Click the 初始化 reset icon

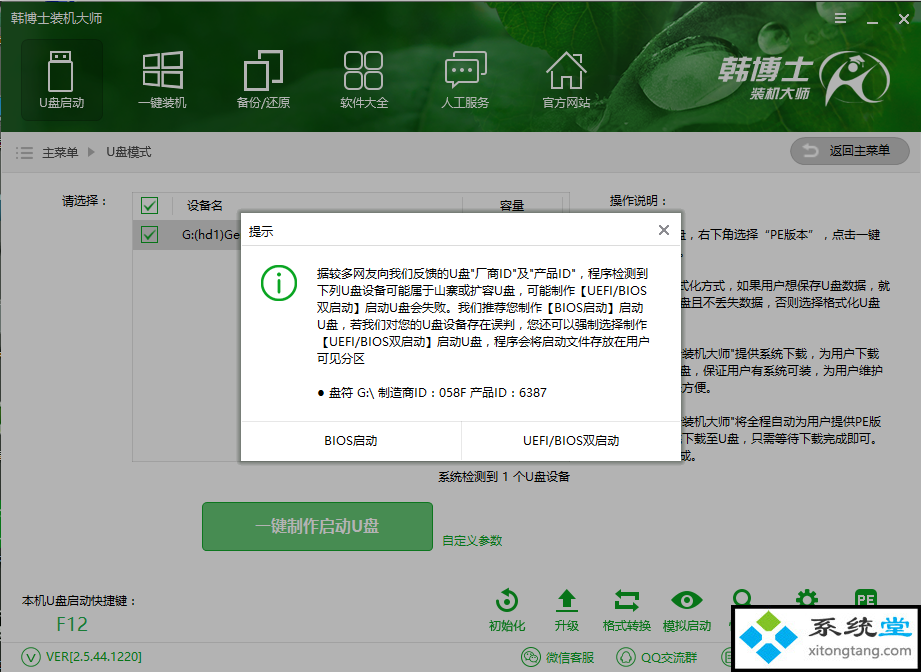(x=507, y=610)
